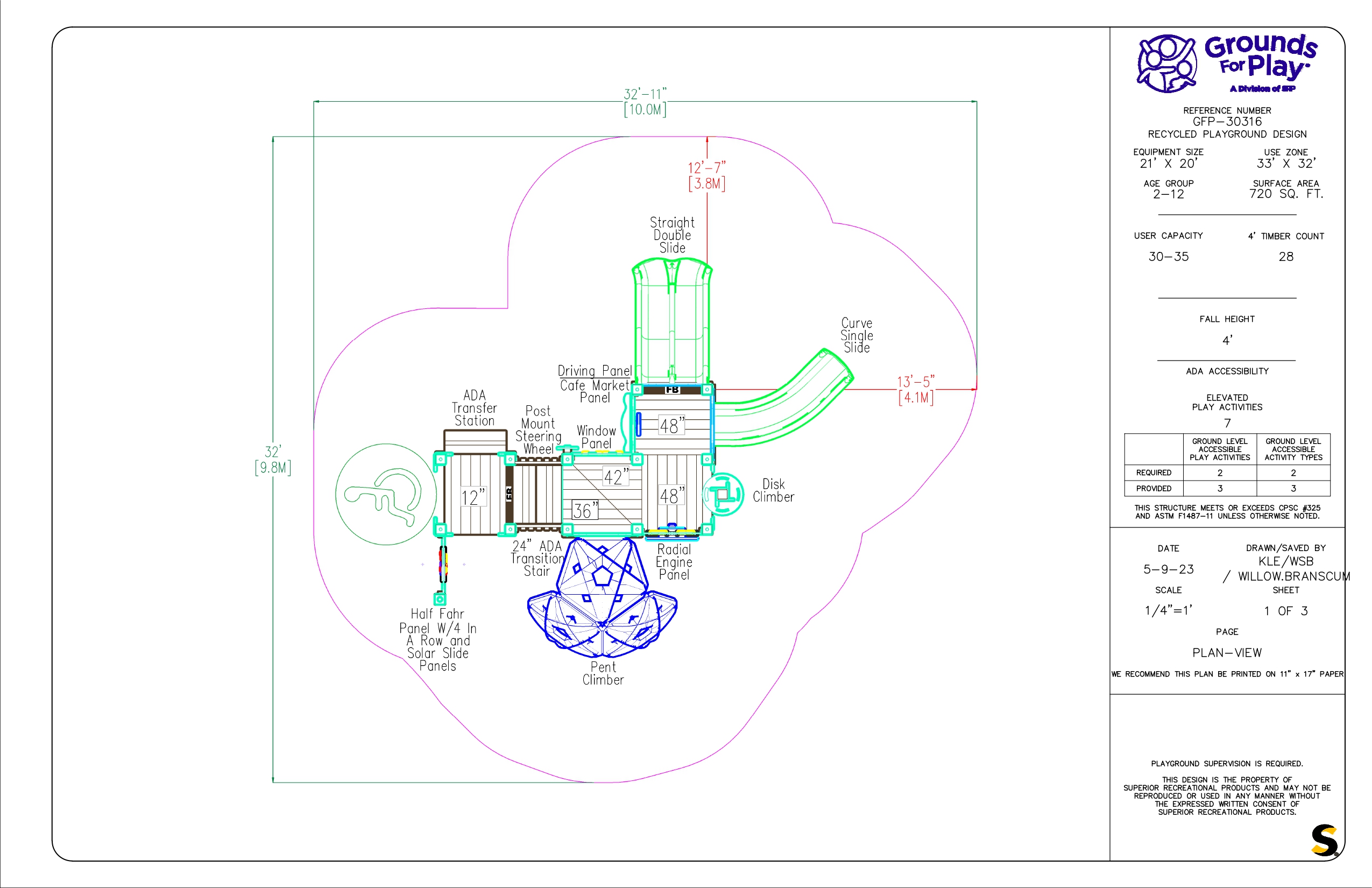Click the 'ADA Transfer Station' label
1372x888 pixels.
point(475,408)
